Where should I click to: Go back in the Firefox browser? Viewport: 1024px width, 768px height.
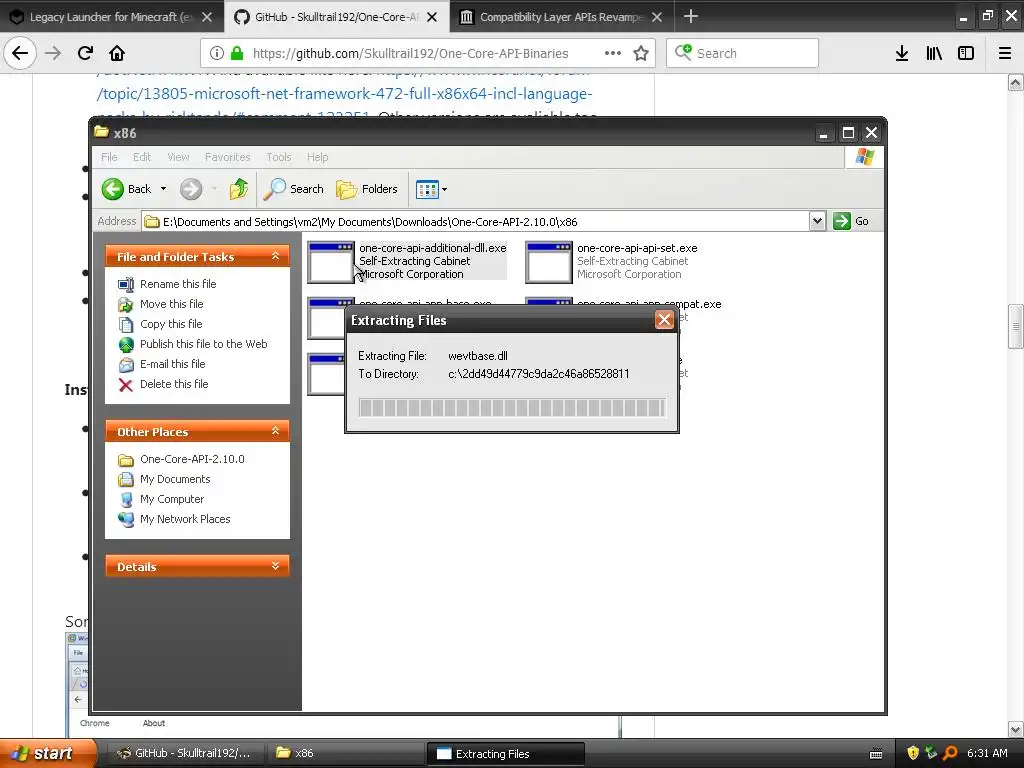[20, 53]
